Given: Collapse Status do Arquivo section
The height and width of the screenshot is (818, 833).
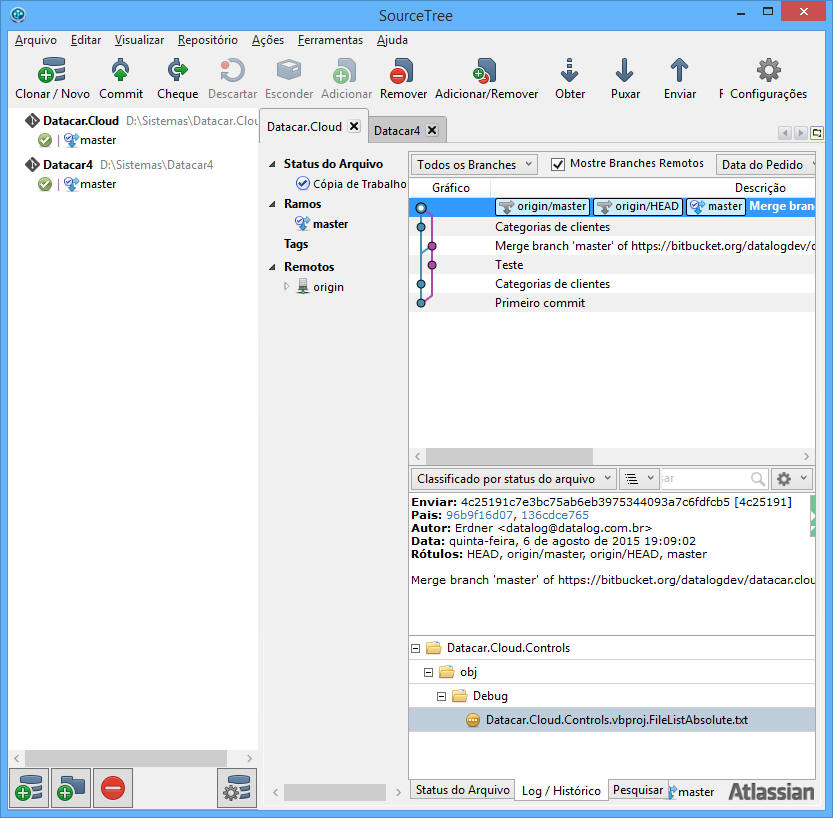Looking at the screenshot, I should tap(273, 164).
